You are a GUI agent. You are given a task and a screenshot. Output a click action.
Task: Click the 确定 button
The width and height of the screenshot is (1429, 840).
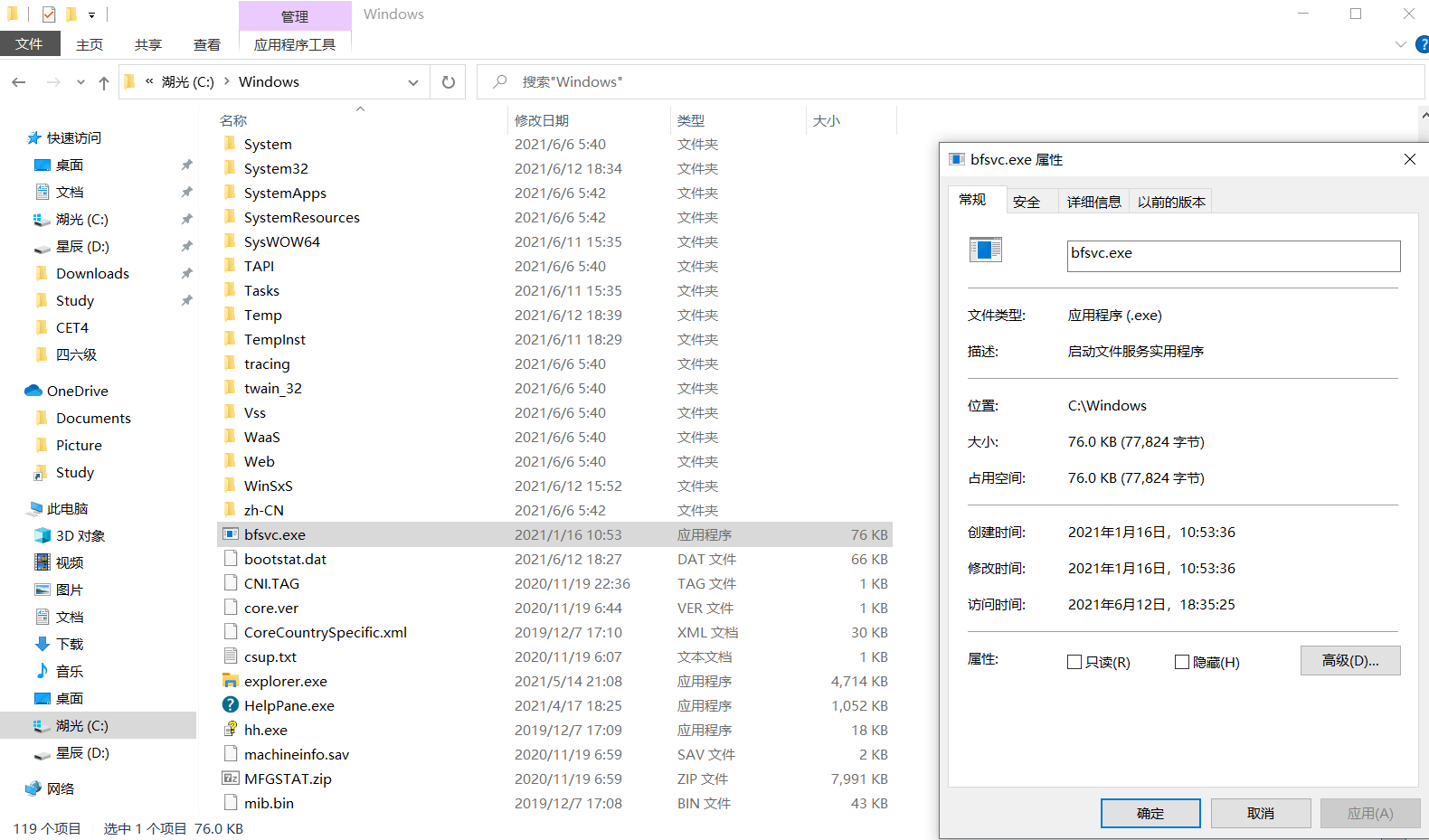[x=1150, y=813]
